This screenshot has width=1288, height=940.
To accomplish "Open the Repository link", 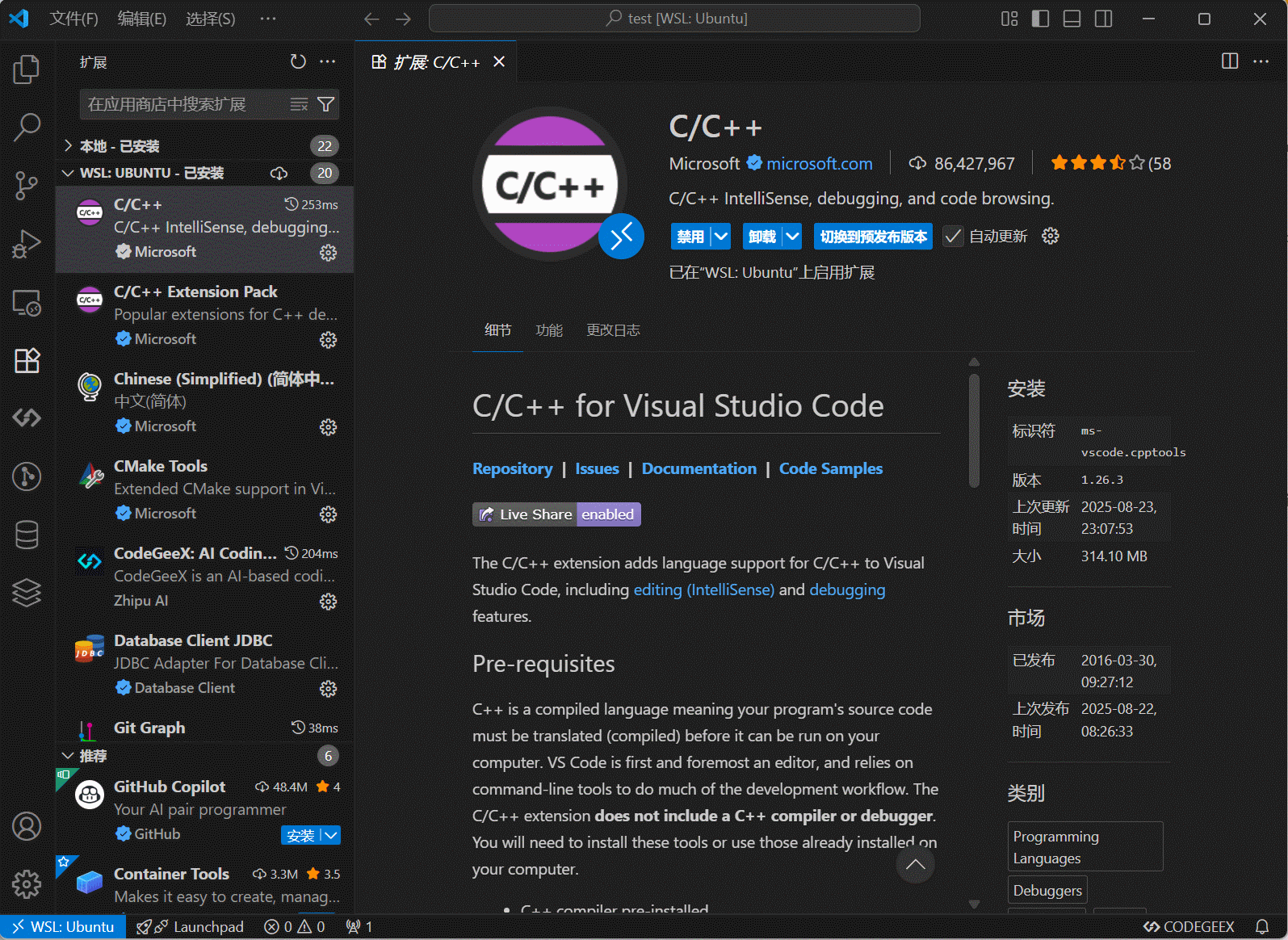I will pos(513,468).
